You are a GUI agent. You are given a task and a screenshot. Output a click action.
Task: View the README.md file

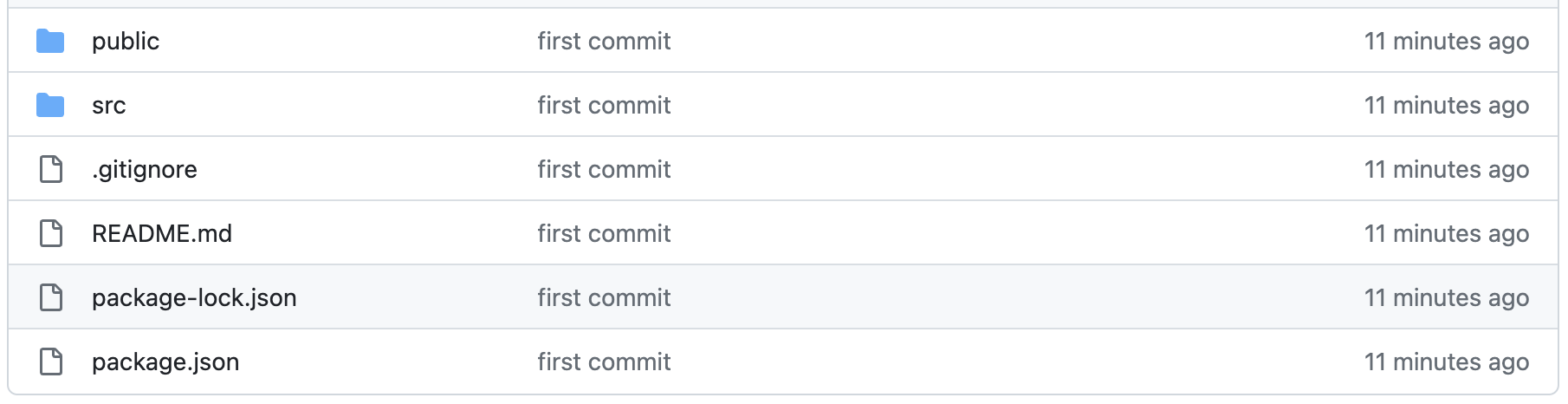click(x=162, y=233)
